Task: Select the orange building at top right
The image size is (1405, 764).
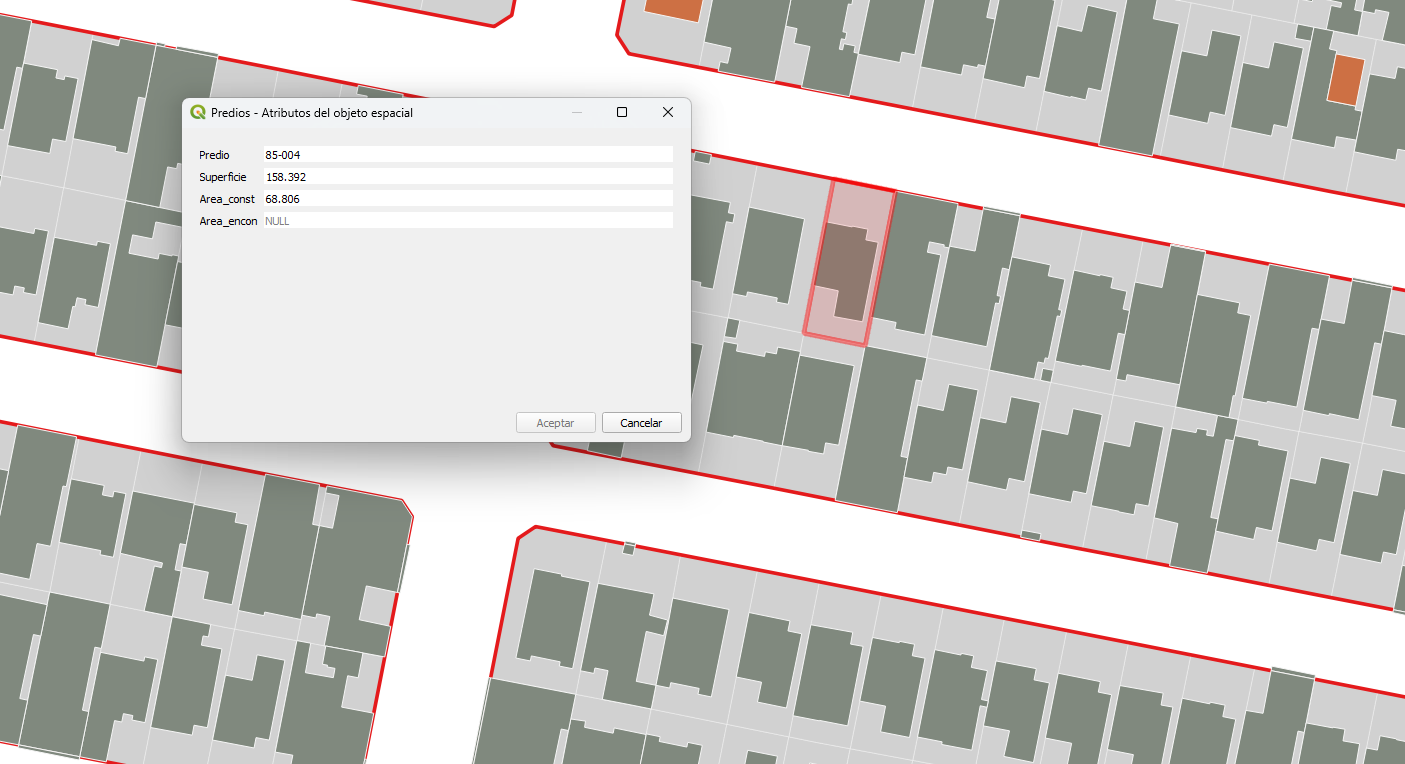Action: 1345,80
